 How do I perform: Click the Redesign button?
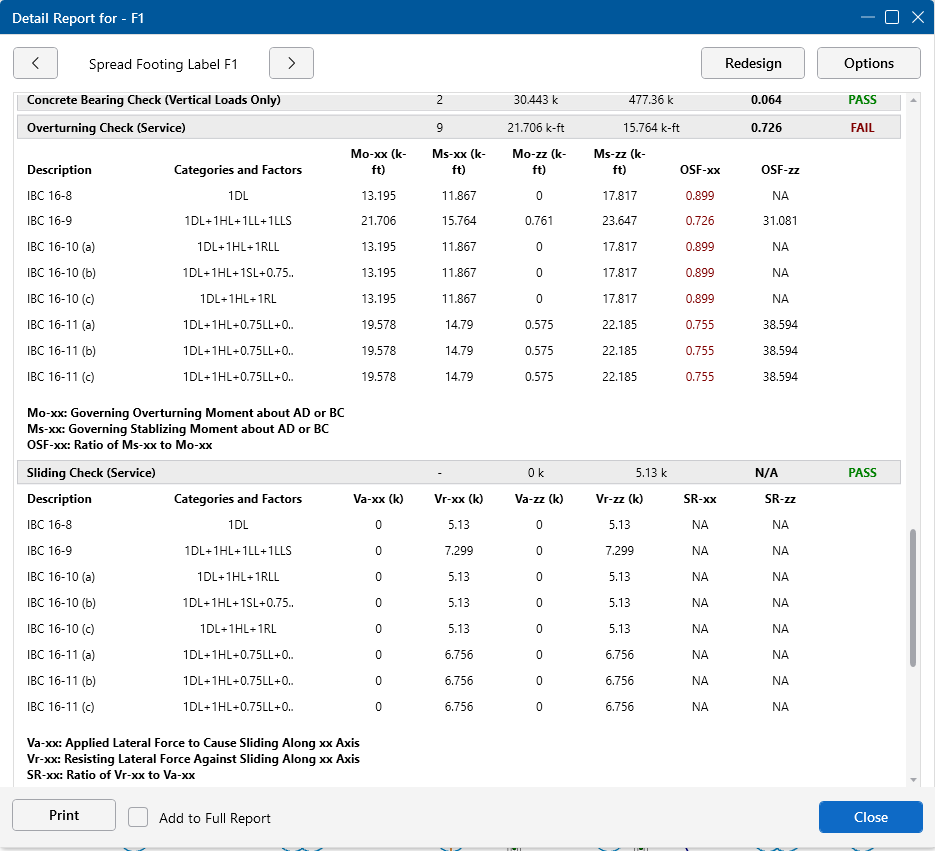[753, 63]
